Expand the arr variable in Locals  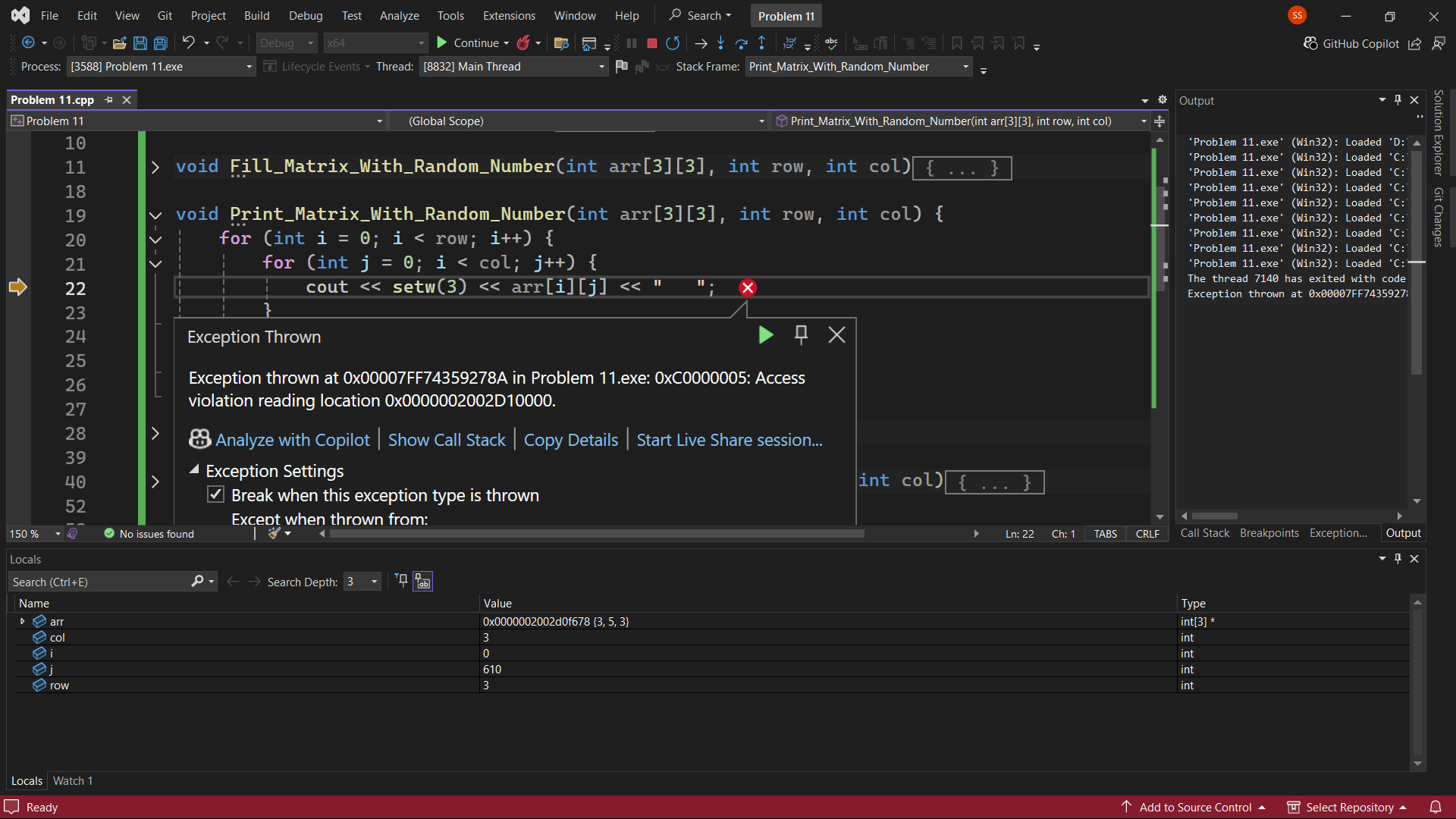pos(22,621)
